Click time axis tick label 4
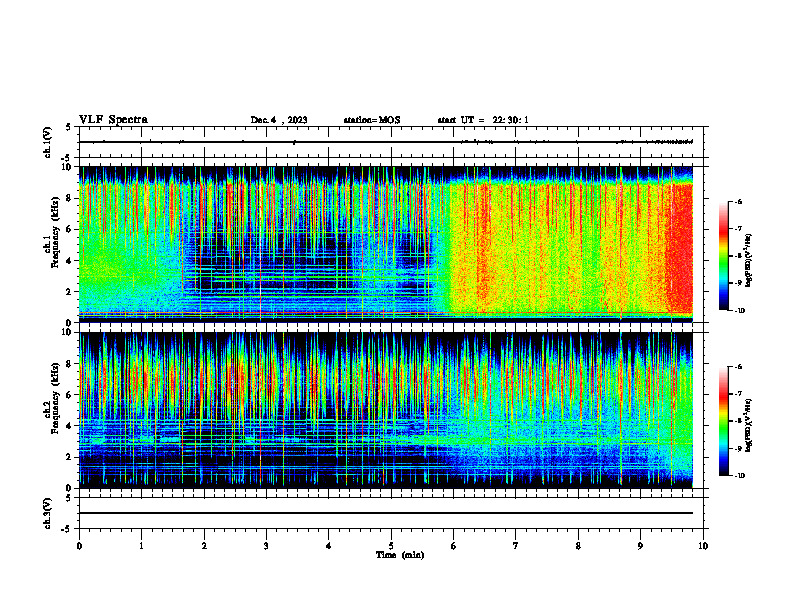792x612 pixels. [x=329, y=546]
